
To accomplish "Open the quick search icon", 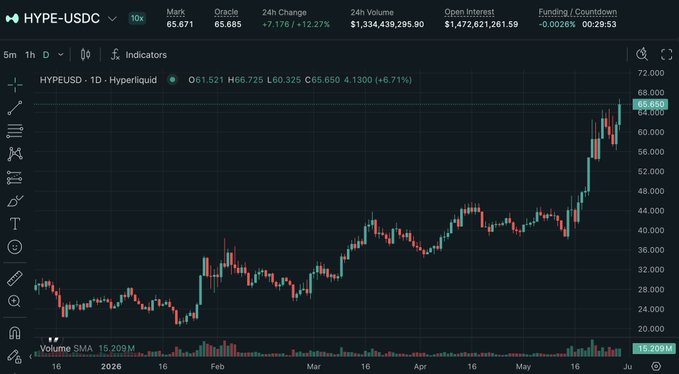I will click(642, 55).
